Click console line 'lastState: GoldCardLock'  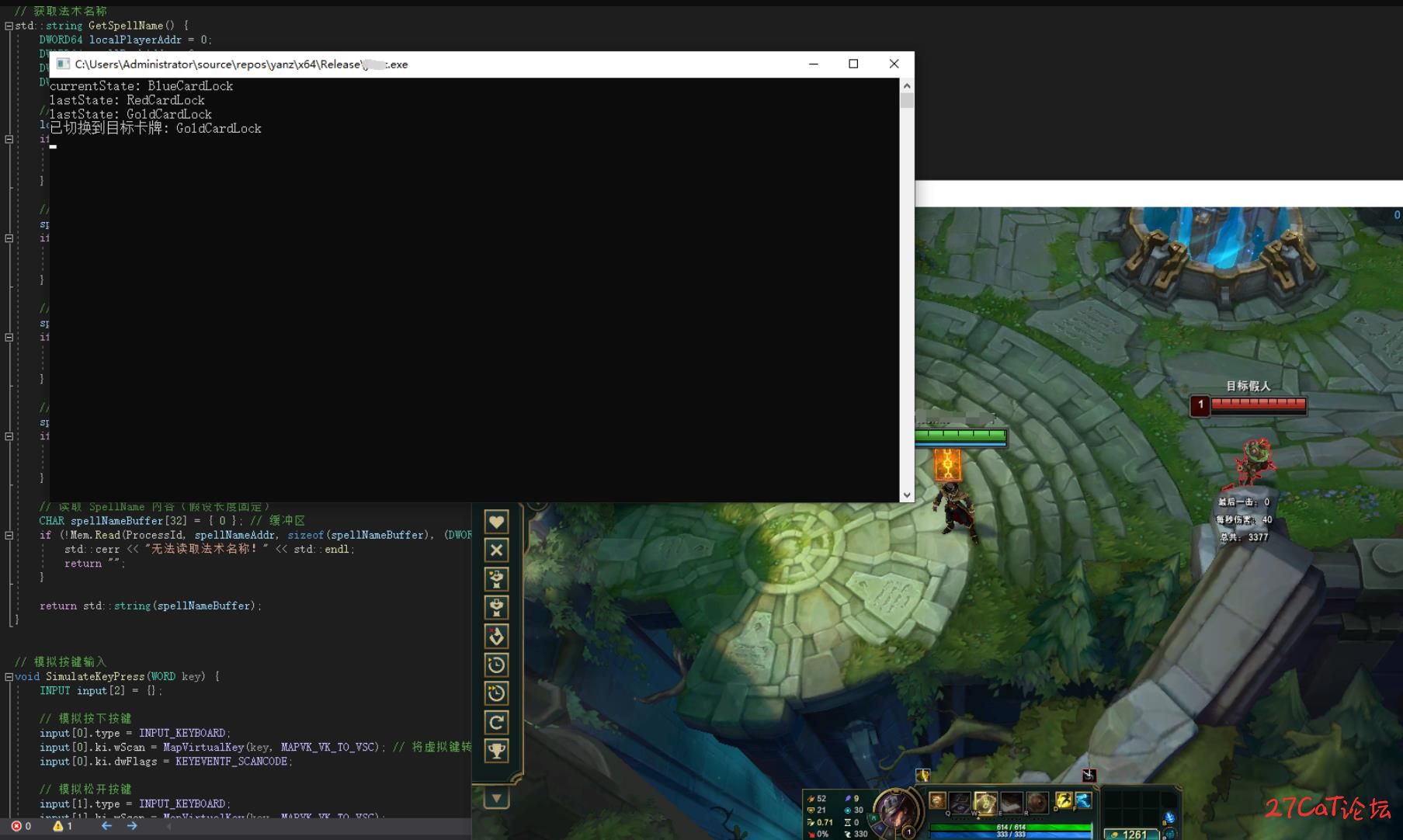coord(130,114)
